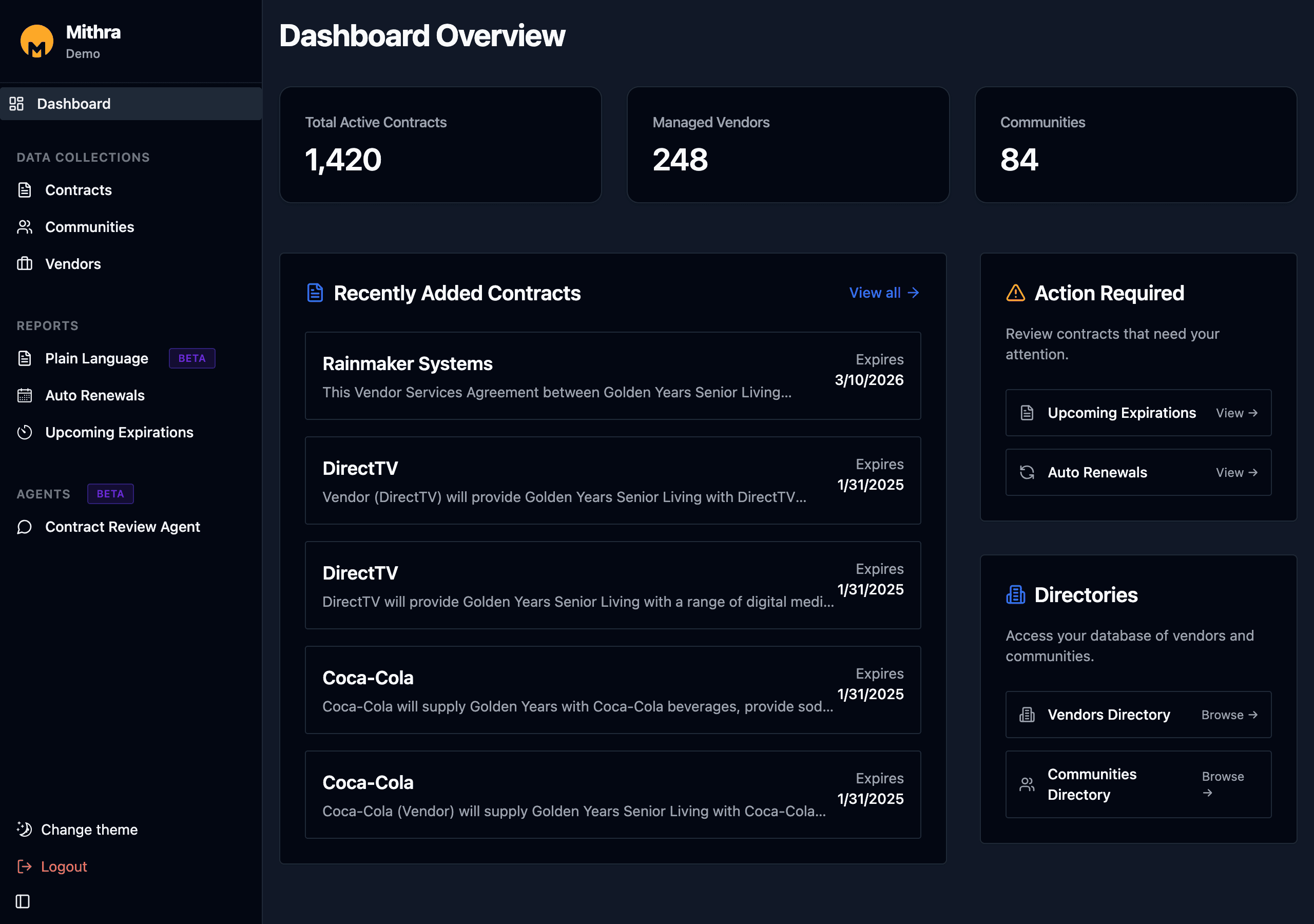Click the Communities people icon in sidebar
Screen dimensions: 1314x924
pos(25,227)
